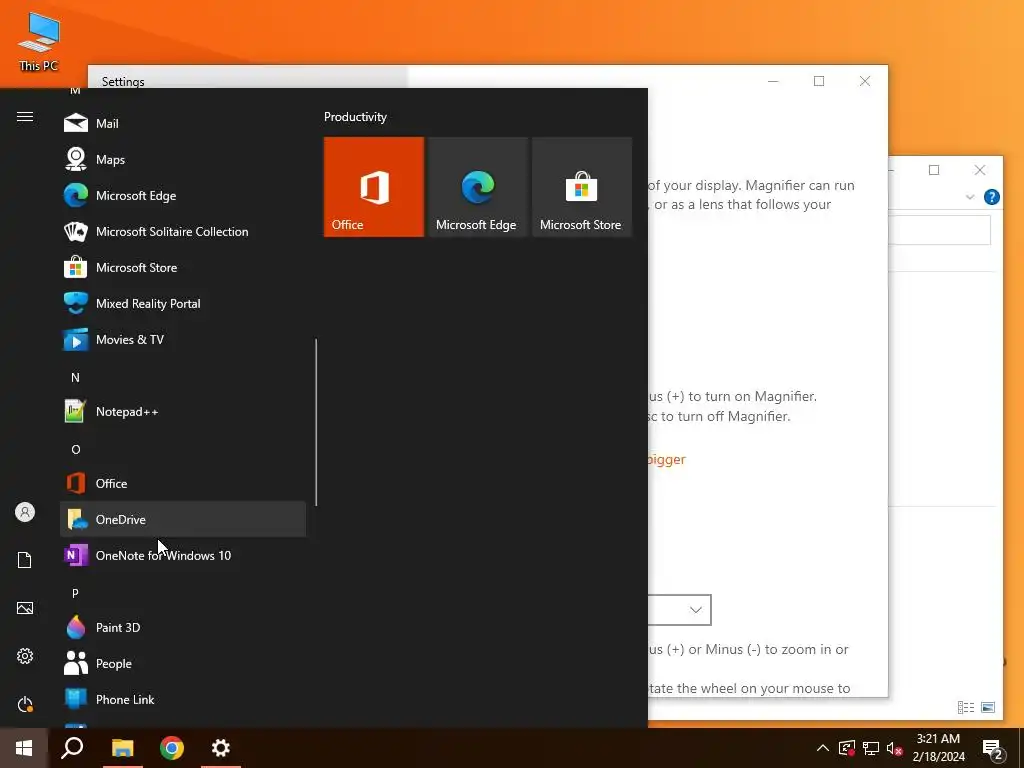Launch Notepad++ from the list

click(x=183, y=411)
